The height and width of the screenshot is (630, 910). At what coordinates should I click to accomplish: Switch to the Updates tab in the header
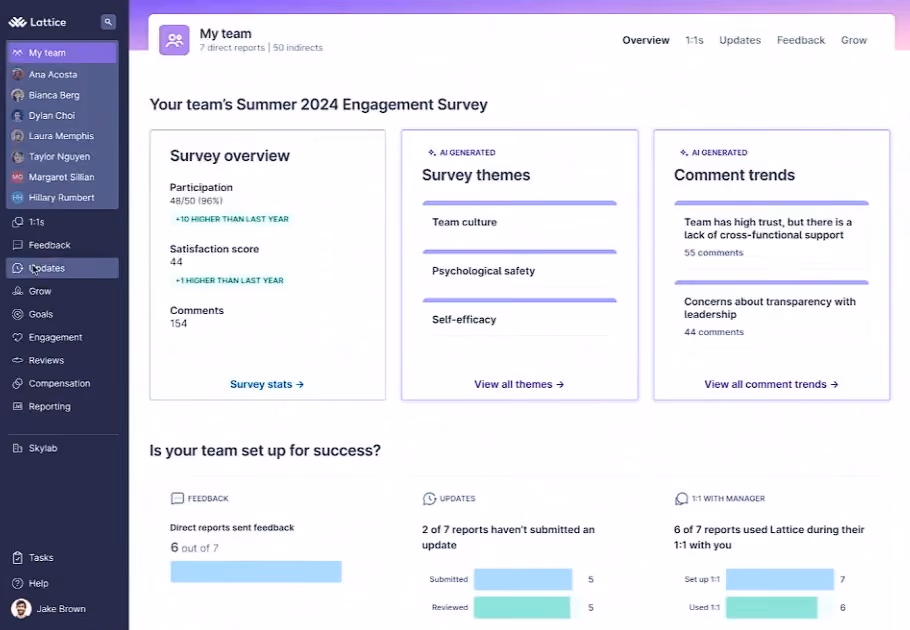point(740,40)
